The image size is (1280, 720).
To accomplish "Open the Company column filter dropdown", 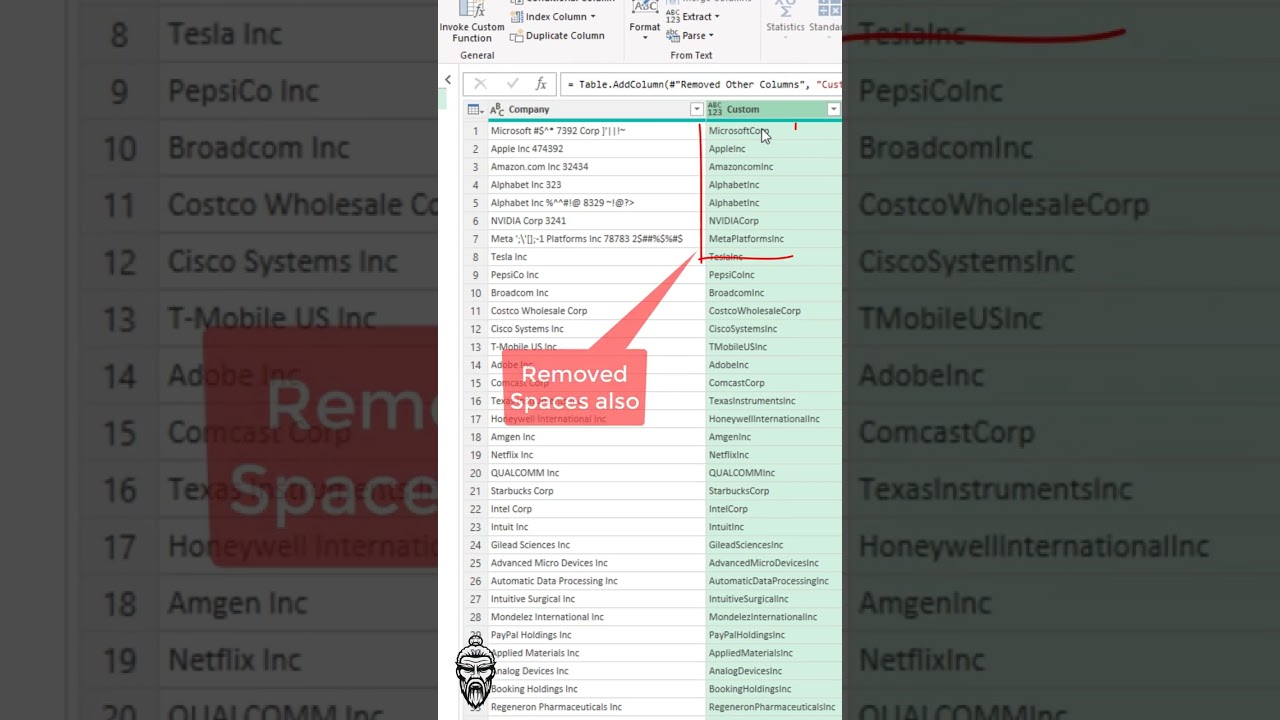I will point(697,109).
